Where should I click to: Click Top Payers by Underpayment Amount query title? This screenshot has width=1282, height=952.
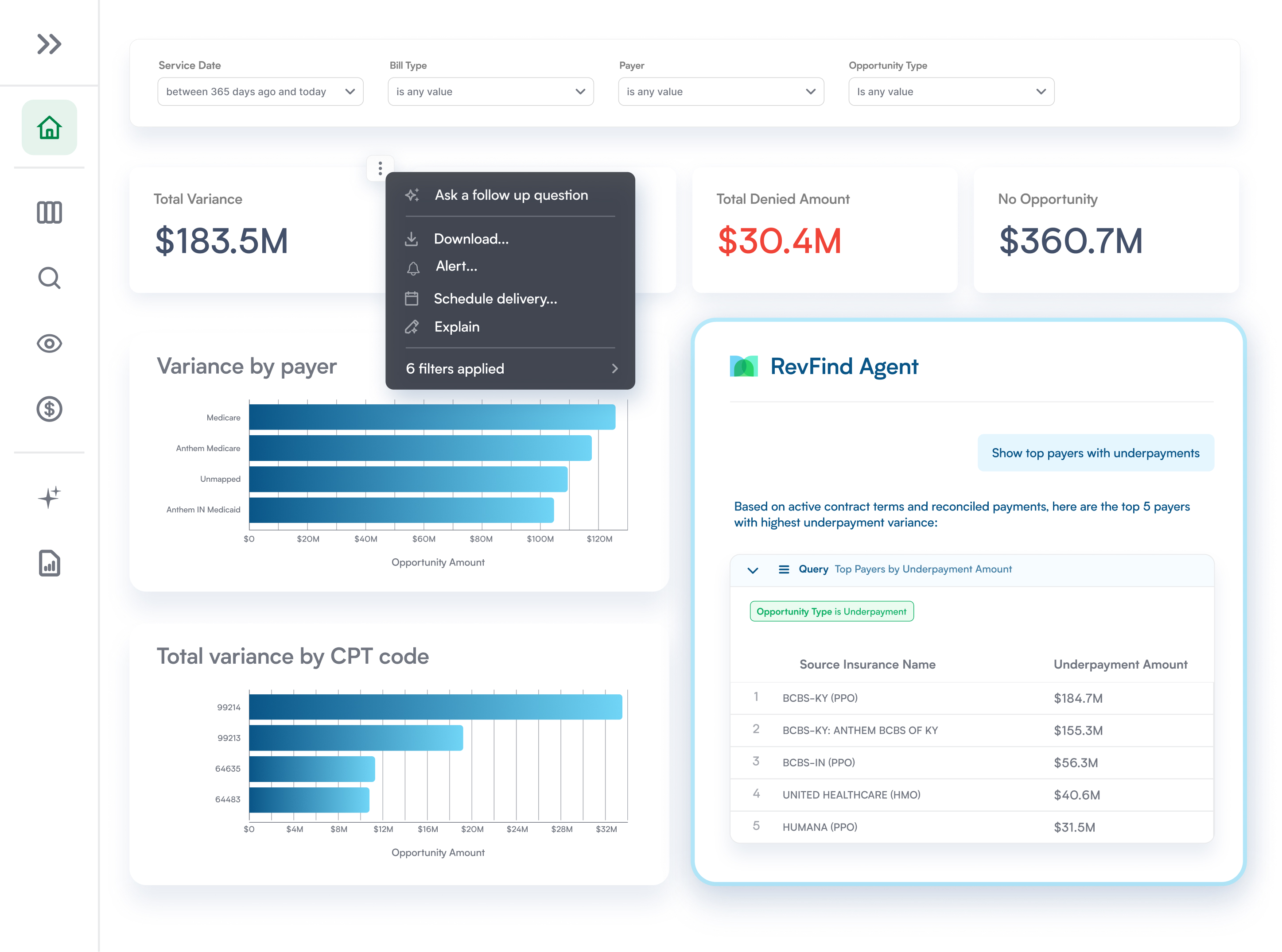[x=923, y=569]
